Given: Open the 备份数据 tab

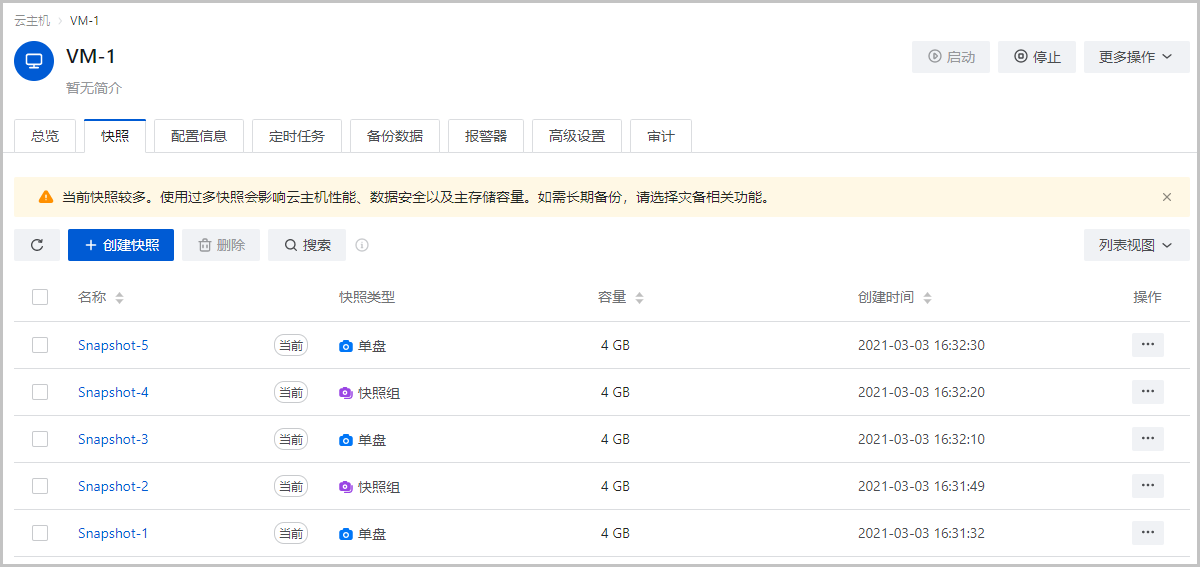Looking at the screenshot, I should (x=394, y=136).
